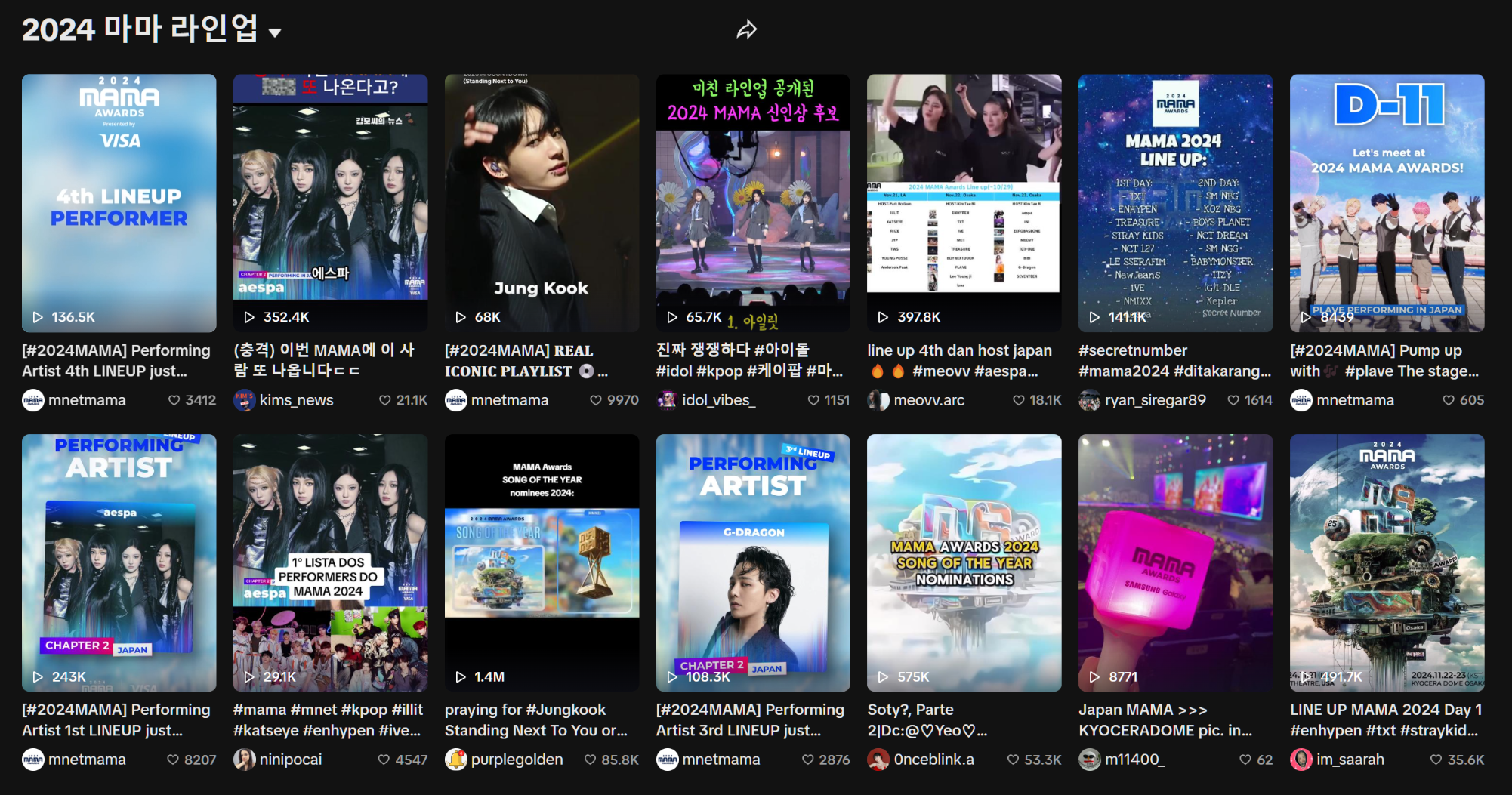Image resolution: width=1512 pixels, height=795 pixels.
Task: Open purplegolden profile avatar
Action: tap(456, 760)
